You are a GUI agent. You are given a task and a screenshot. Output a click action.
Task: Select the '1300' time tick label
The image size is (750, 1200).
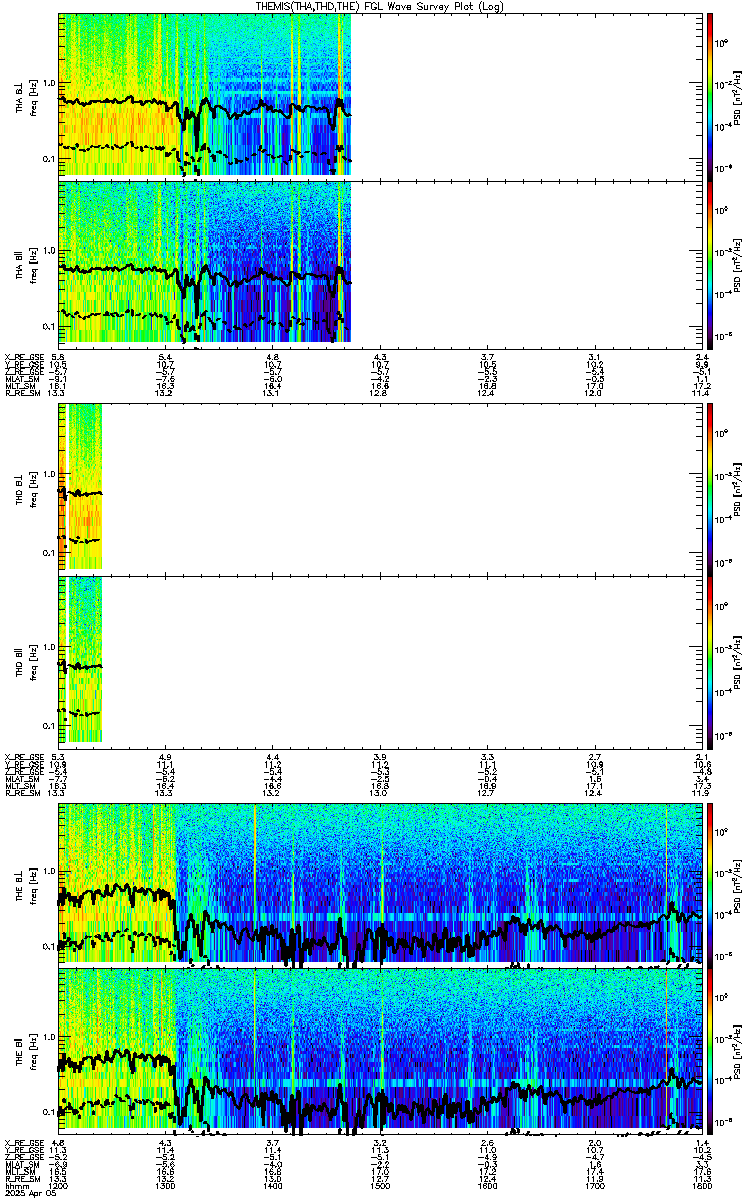click(166, 1186)
